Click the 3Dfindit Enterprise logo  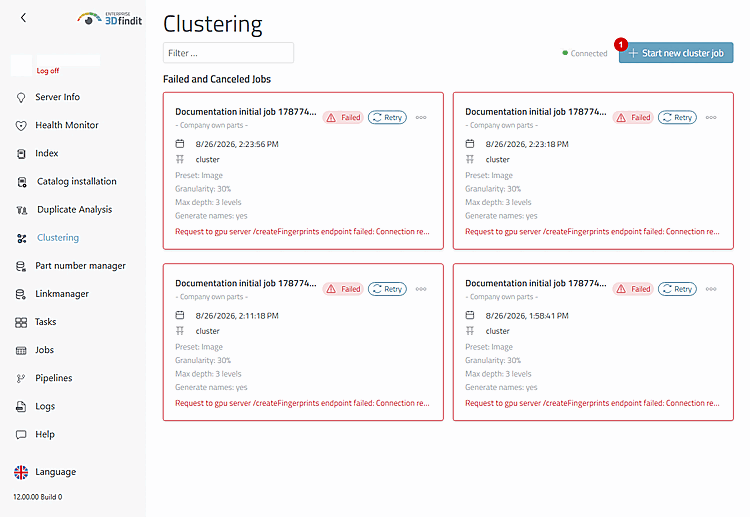tap(110, 19)
